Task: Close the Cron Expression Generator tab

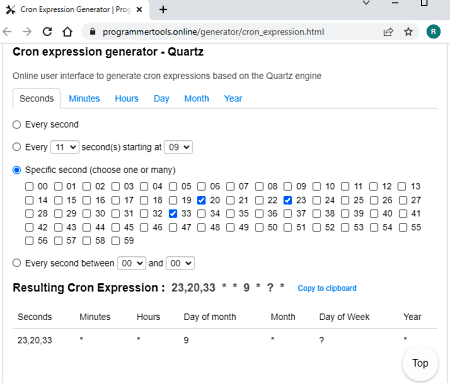Action: click(139, 9)
